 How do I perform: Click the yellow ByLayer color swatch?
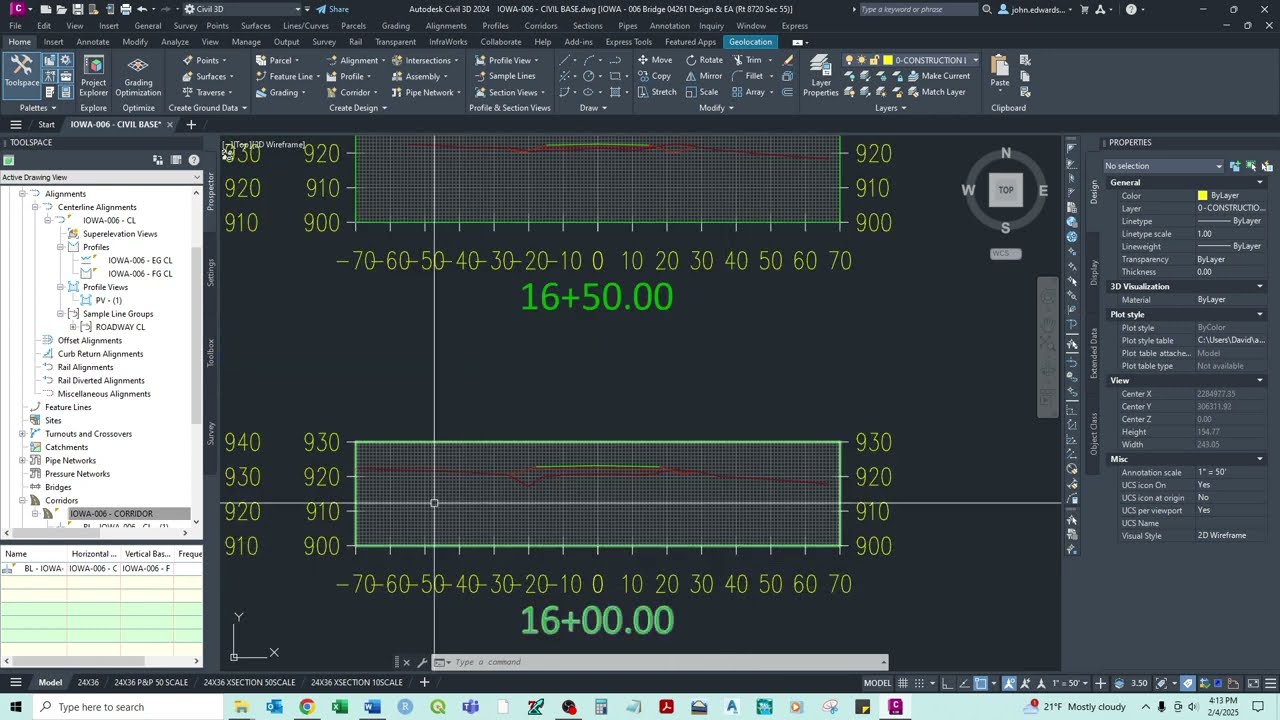(x=1202, y=196)
